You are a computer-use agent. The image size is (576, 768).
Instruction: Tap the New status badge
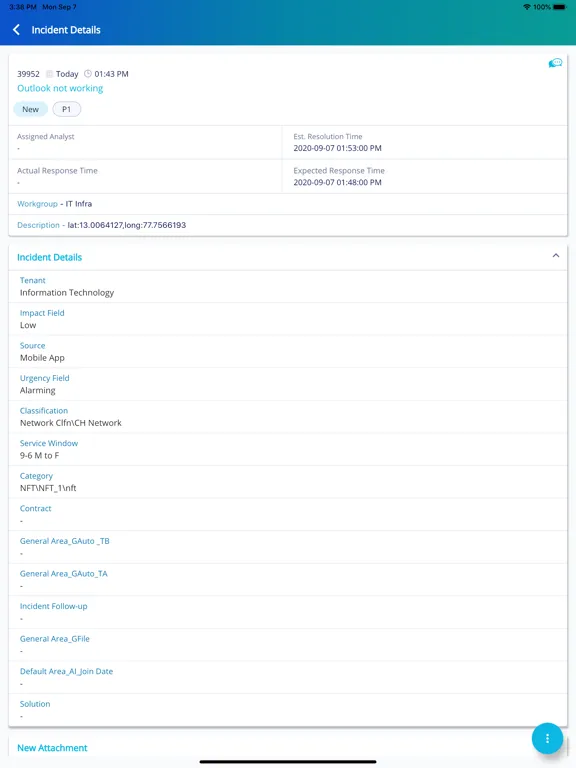pos(30,109)
